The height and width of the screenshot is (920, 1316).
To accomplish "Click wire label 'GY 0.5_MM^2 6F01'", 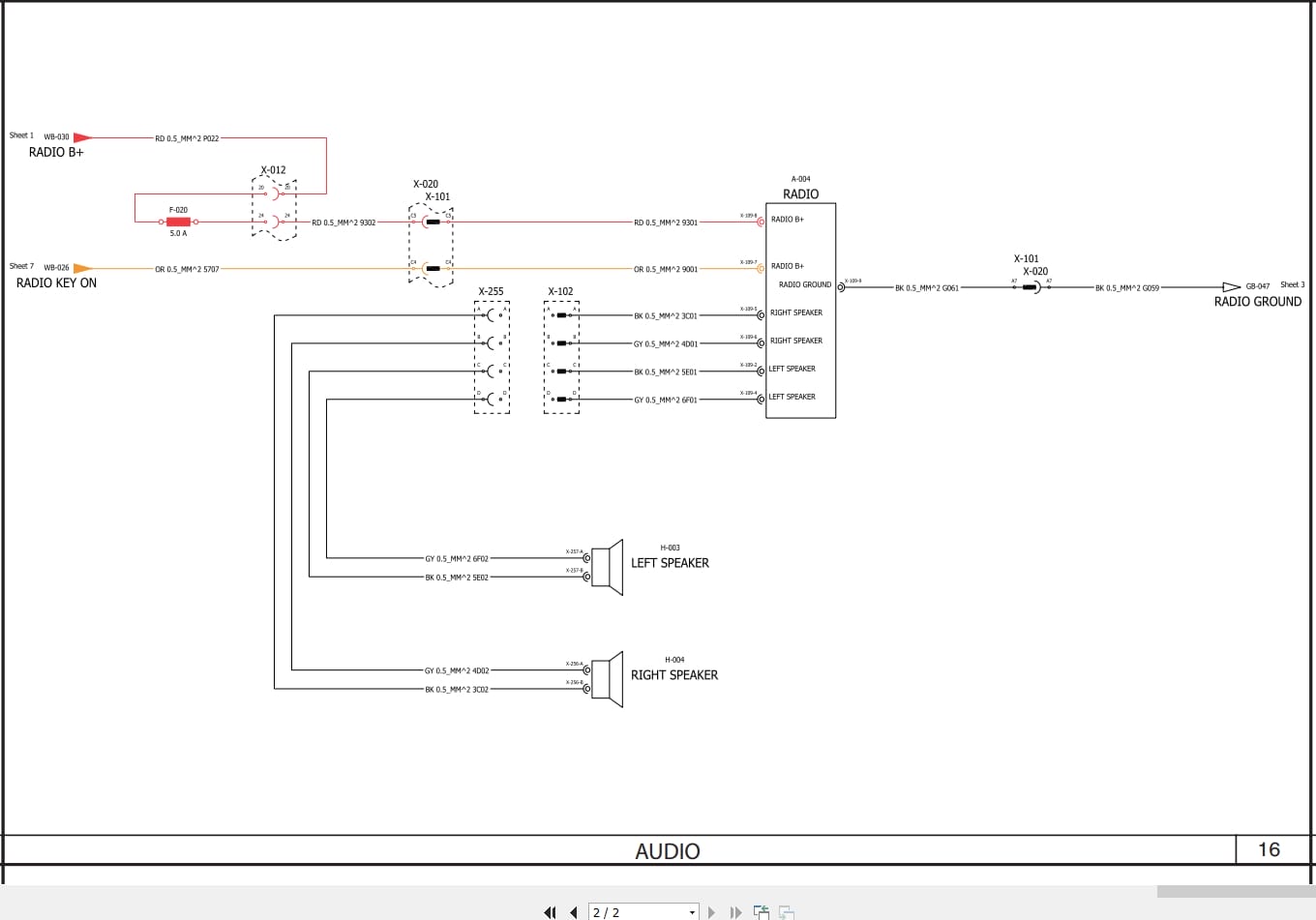I will click(x=666, y=401).
